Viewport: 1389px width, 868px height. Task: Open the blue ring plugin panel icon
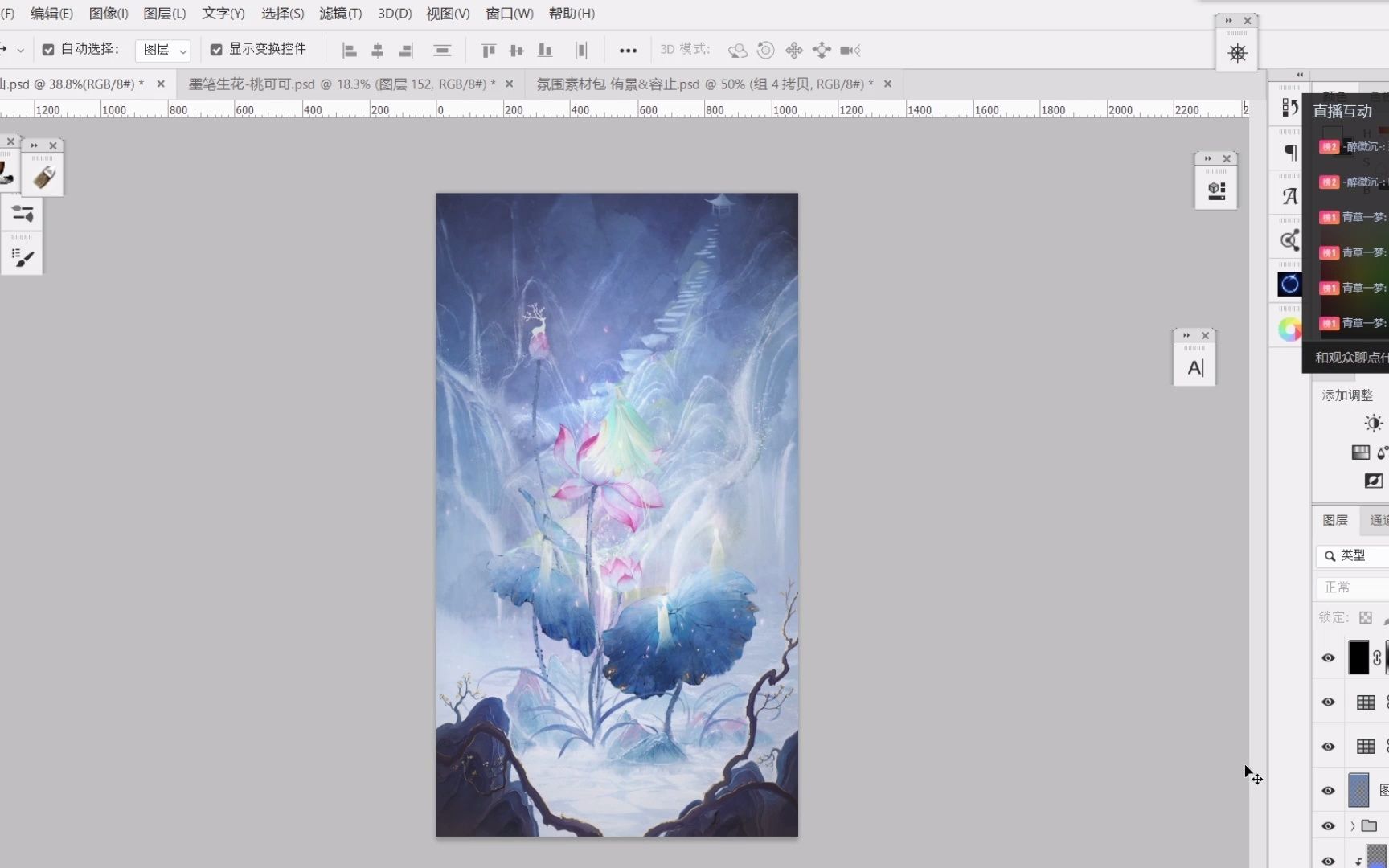pyautogui.click(x=1290, y=284)
